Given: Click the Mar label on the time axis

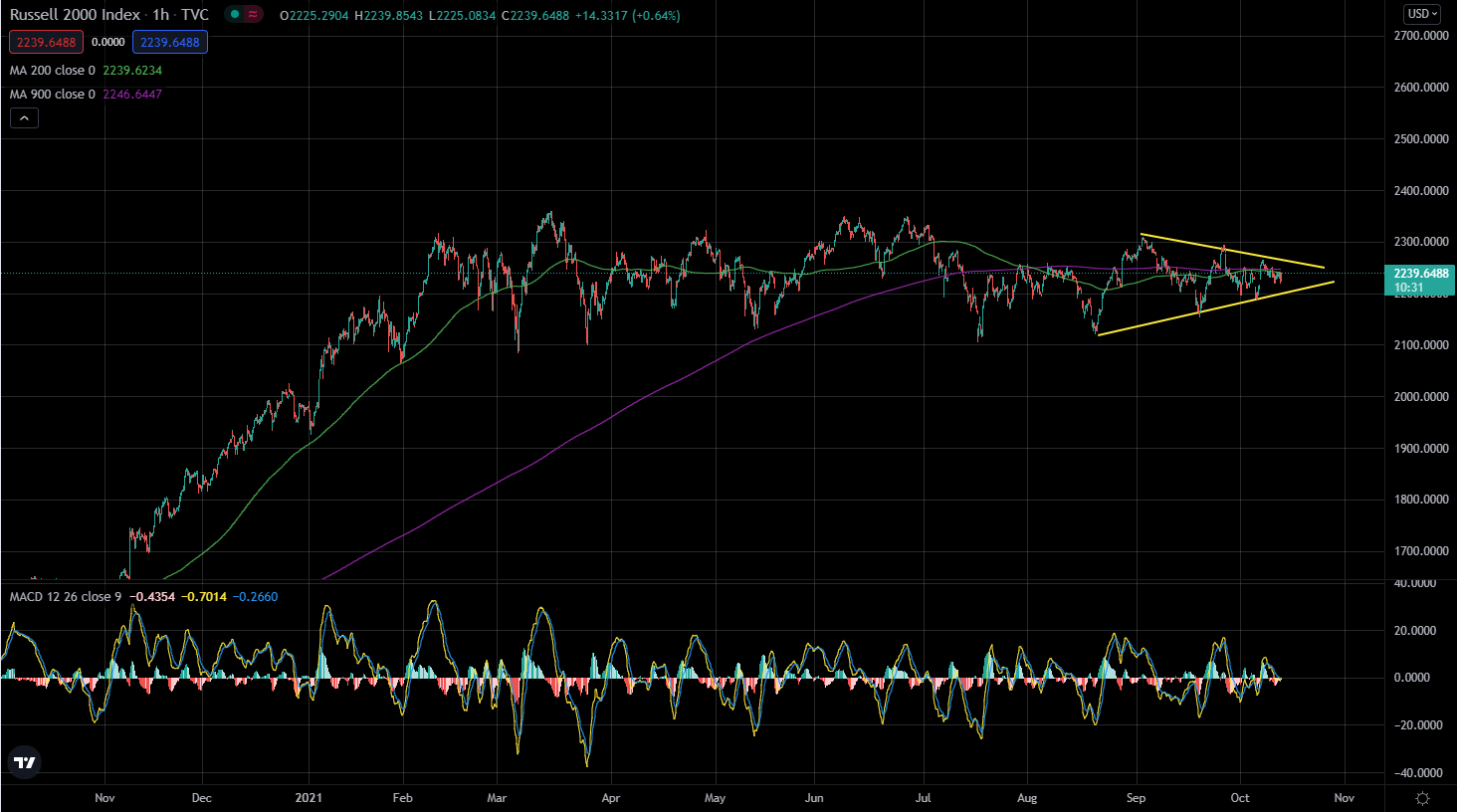Looking at the screenshot, I should coord(497,798).
